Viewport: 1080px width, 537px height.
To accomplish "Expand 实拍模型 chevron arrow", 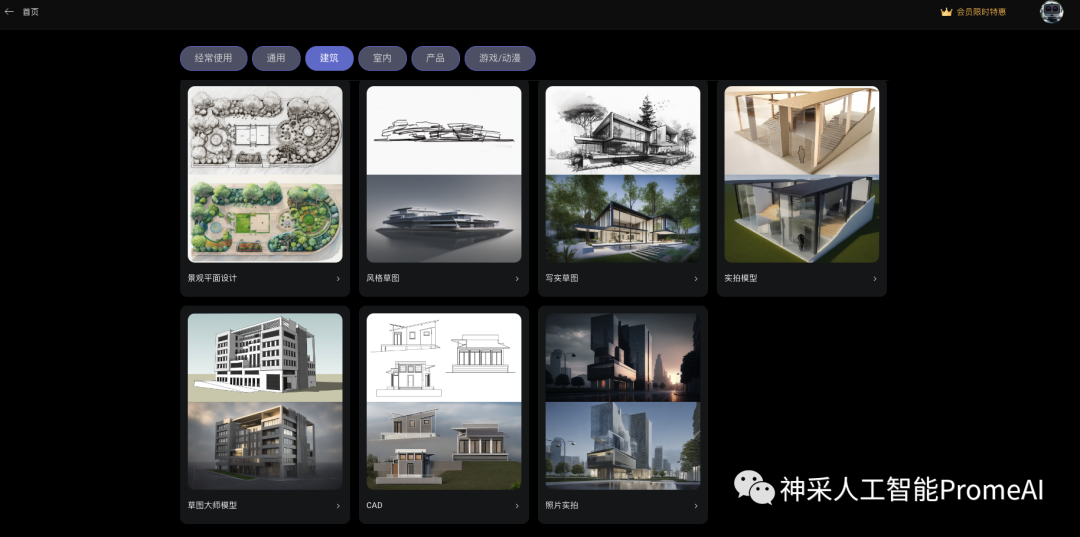I will [x=875, y=279].
